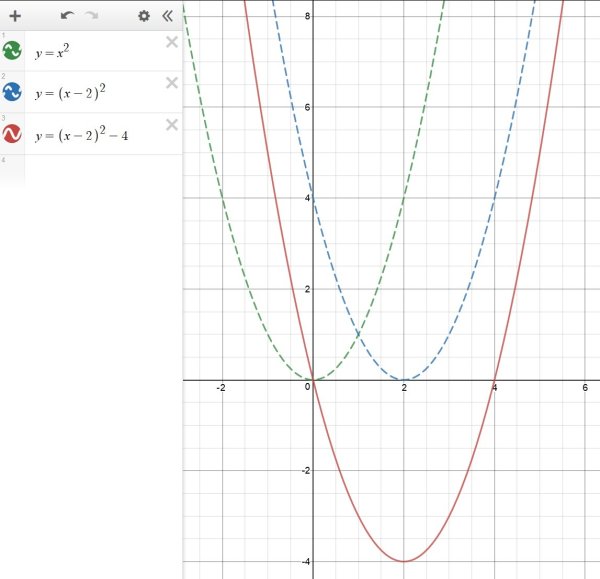Click where green and blue dashed curves cross
Screen dimensions: 600x579
click(x=359, y=335)
